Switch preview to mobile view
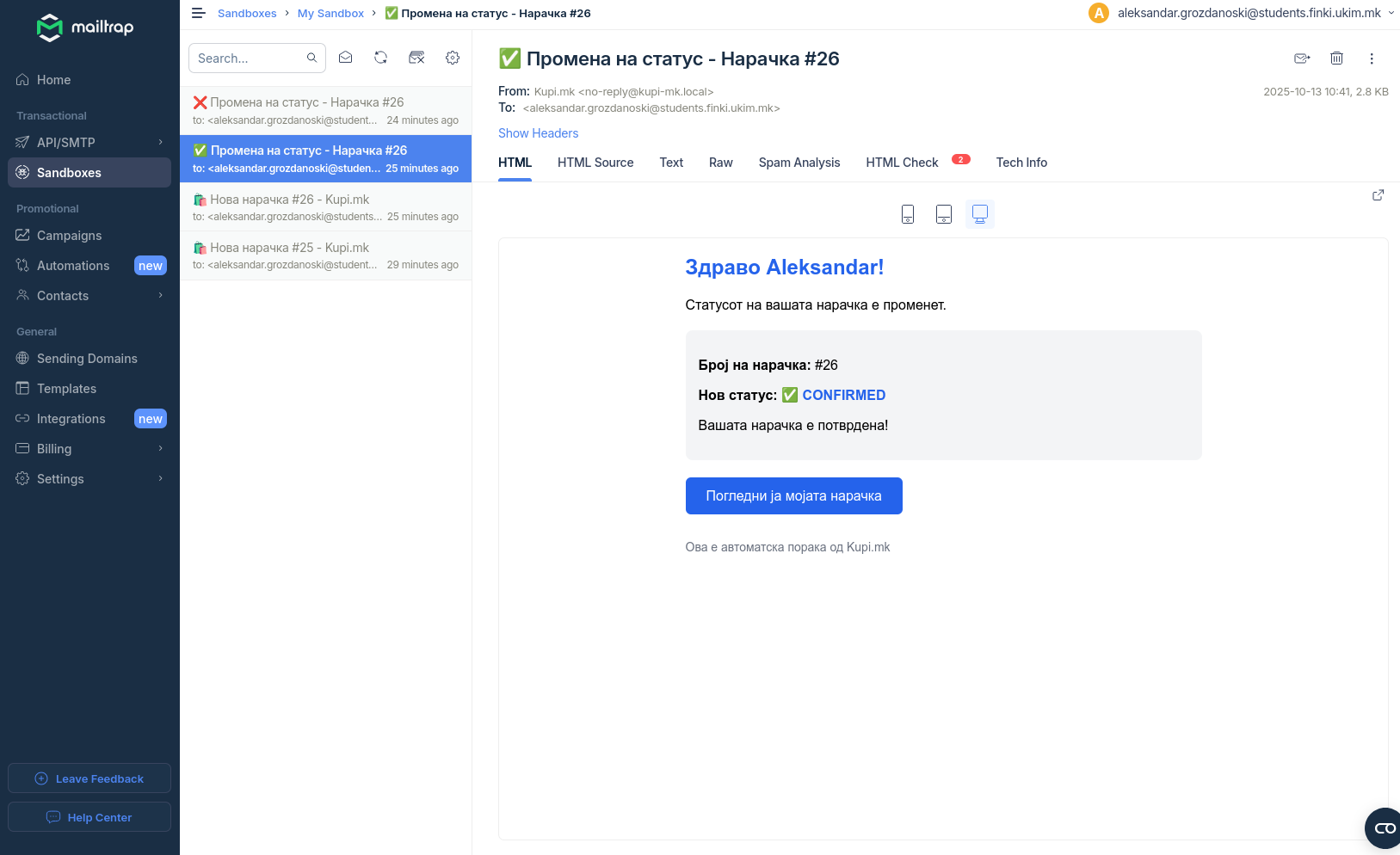Viewport: 1400px width, 855px height. [x=908, y=214]
